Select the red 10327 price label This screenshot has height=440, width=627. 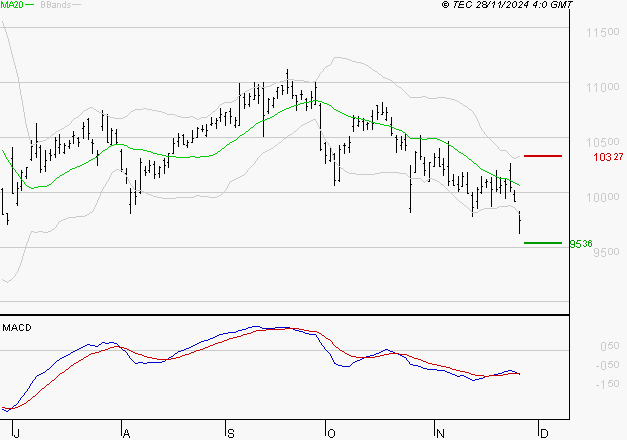click(608, 157)
